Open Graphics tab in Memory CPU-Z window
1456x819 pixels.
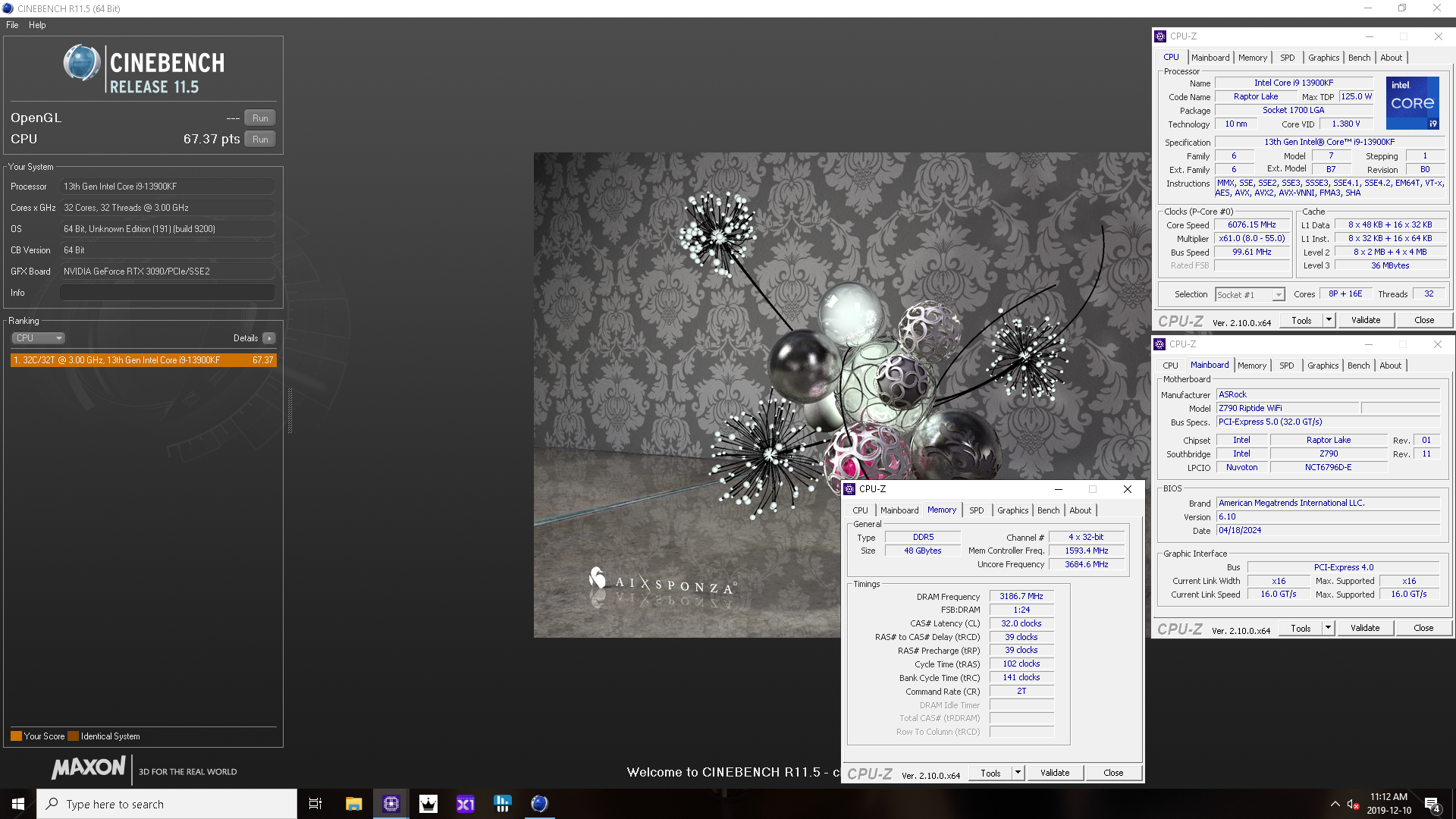pos(1012,510)
